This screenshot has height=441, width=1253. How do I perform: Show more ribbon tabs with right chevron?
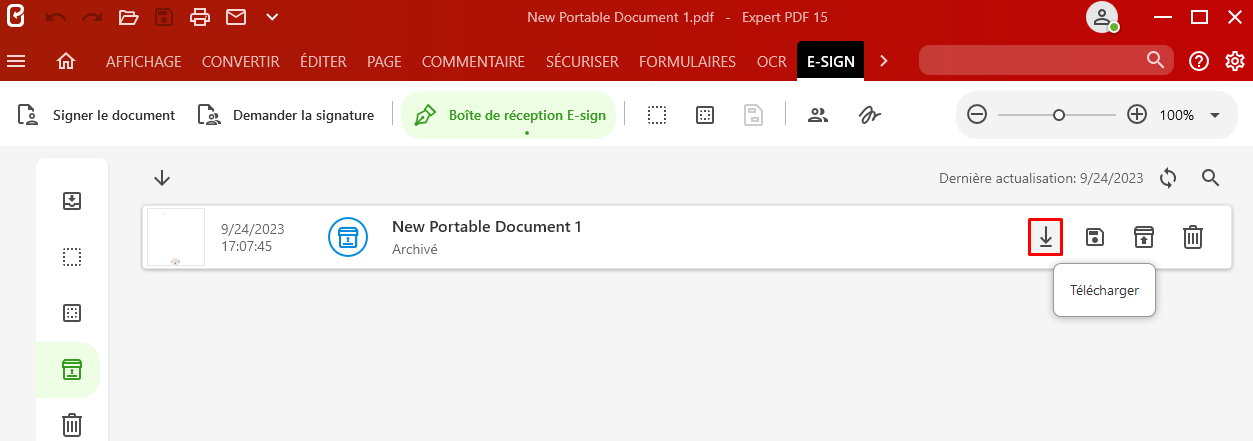[884, 62]
